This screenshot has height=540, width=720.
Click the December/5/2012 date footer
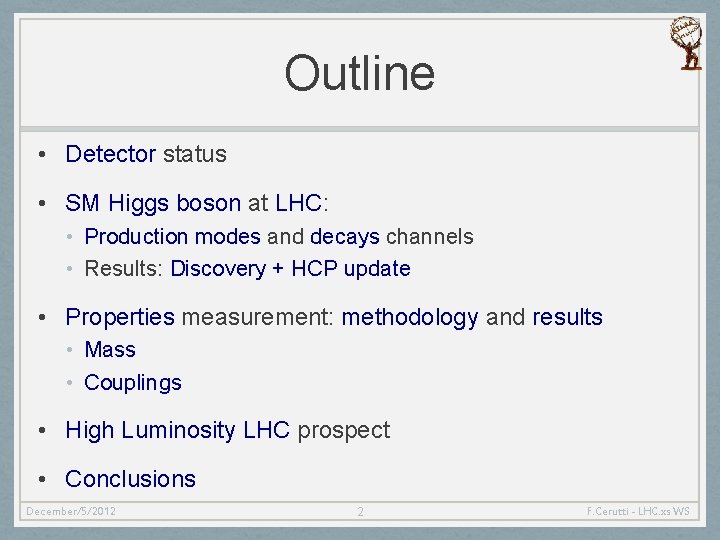71,511
